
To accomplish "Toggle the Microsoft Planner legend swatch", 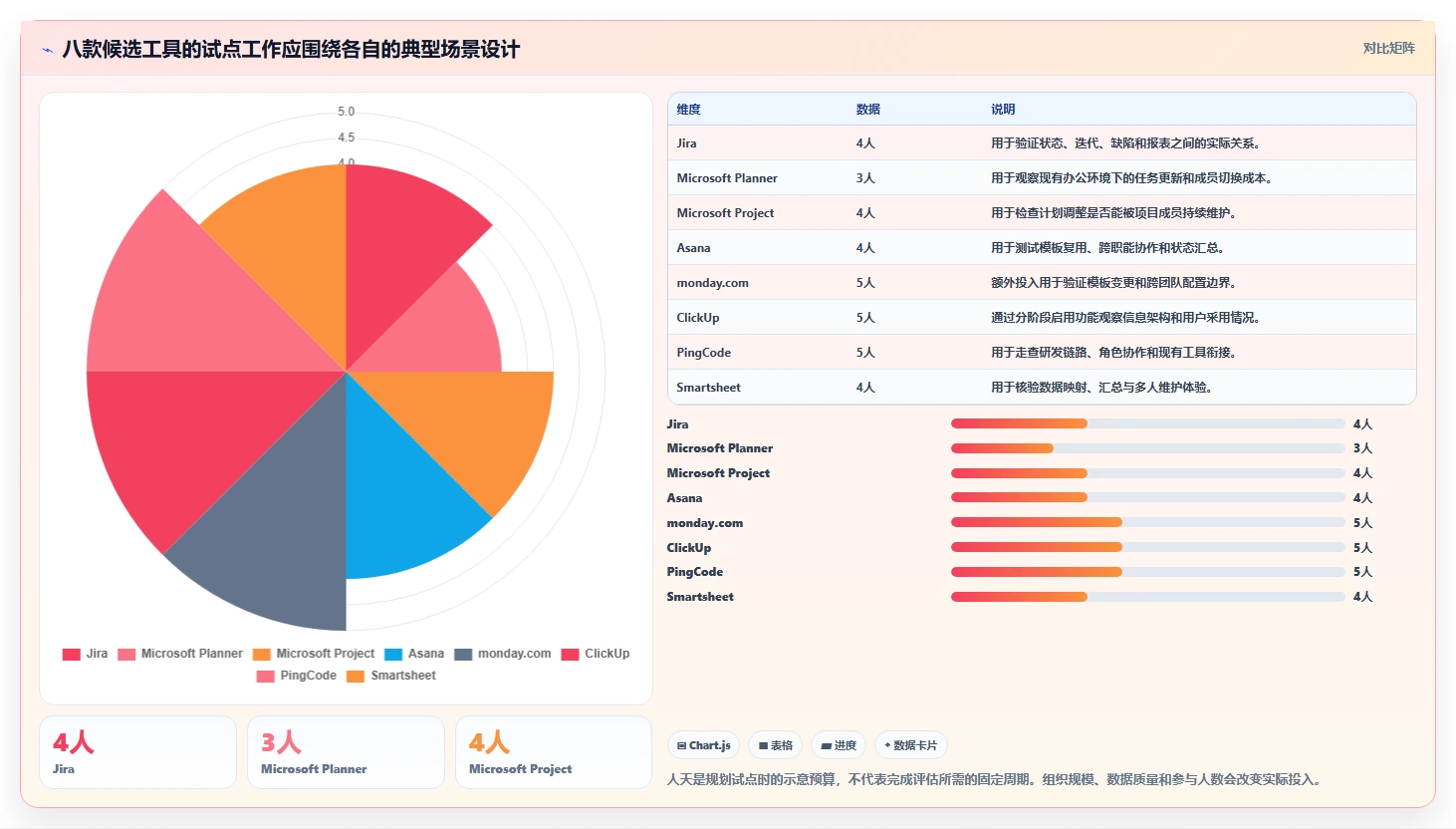I will click(126, 655).
